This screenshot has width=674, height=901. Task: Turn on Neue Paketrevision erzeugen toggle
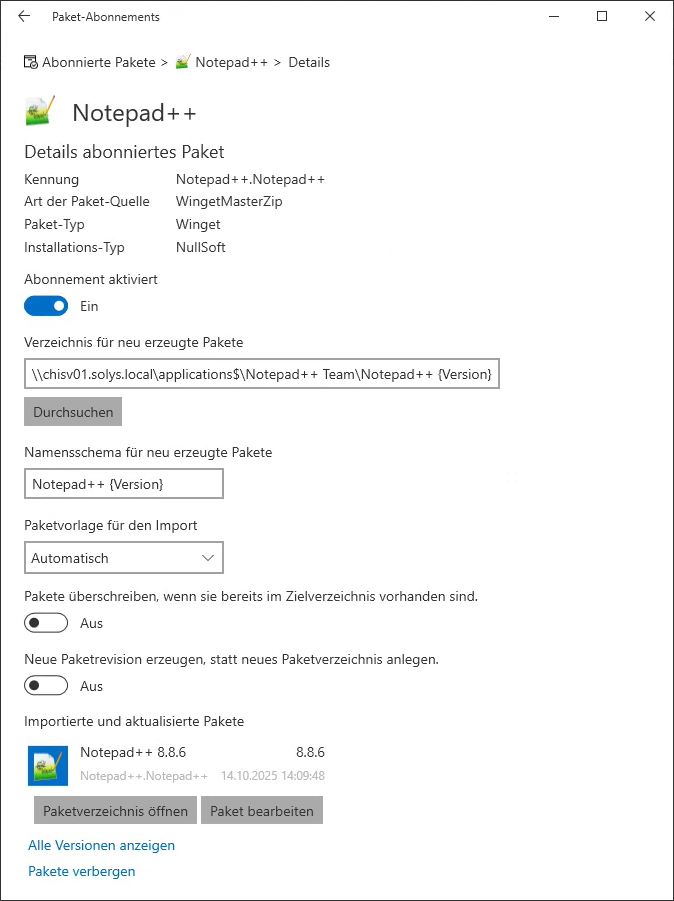(x=46, y=686)
